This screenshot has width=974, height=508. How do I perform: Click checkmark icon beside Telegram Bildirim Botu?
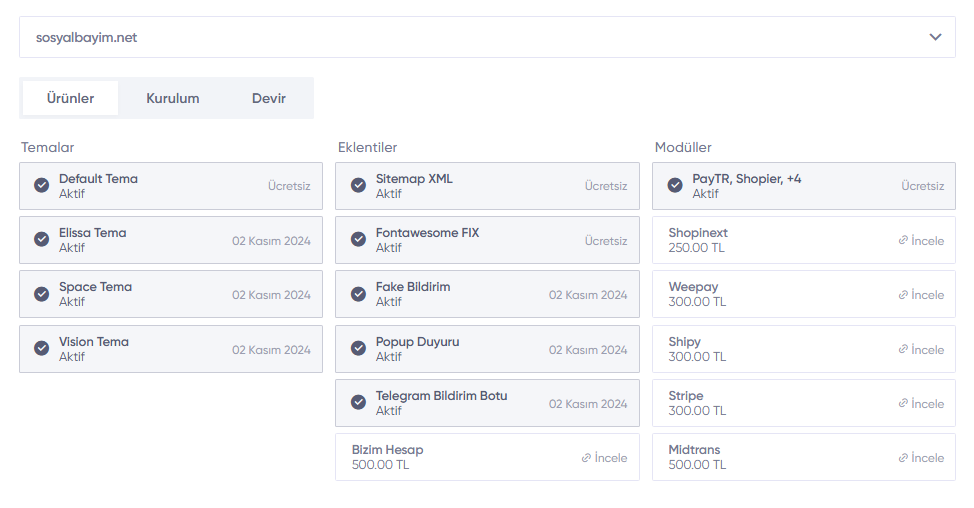(358, 402)
